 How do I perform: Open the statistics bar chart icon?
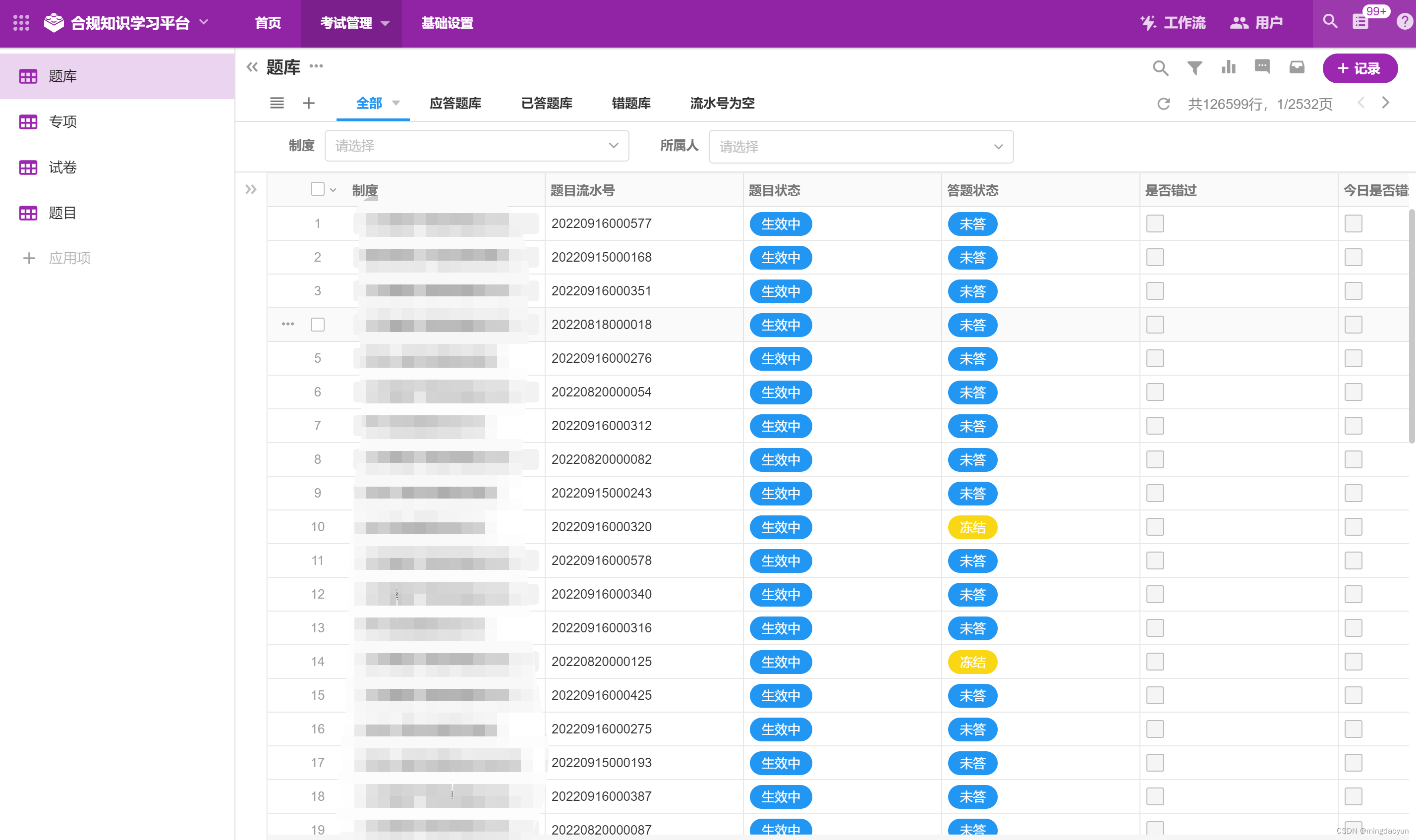1228,68
